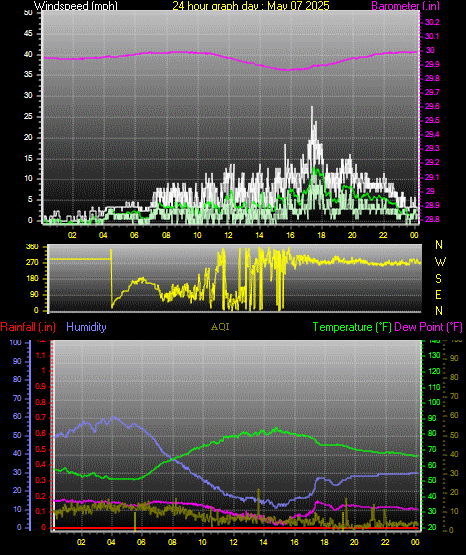Click the red "0.5" rainfall axis value
This screenshot has height=555, width=466.
point(41,449)
